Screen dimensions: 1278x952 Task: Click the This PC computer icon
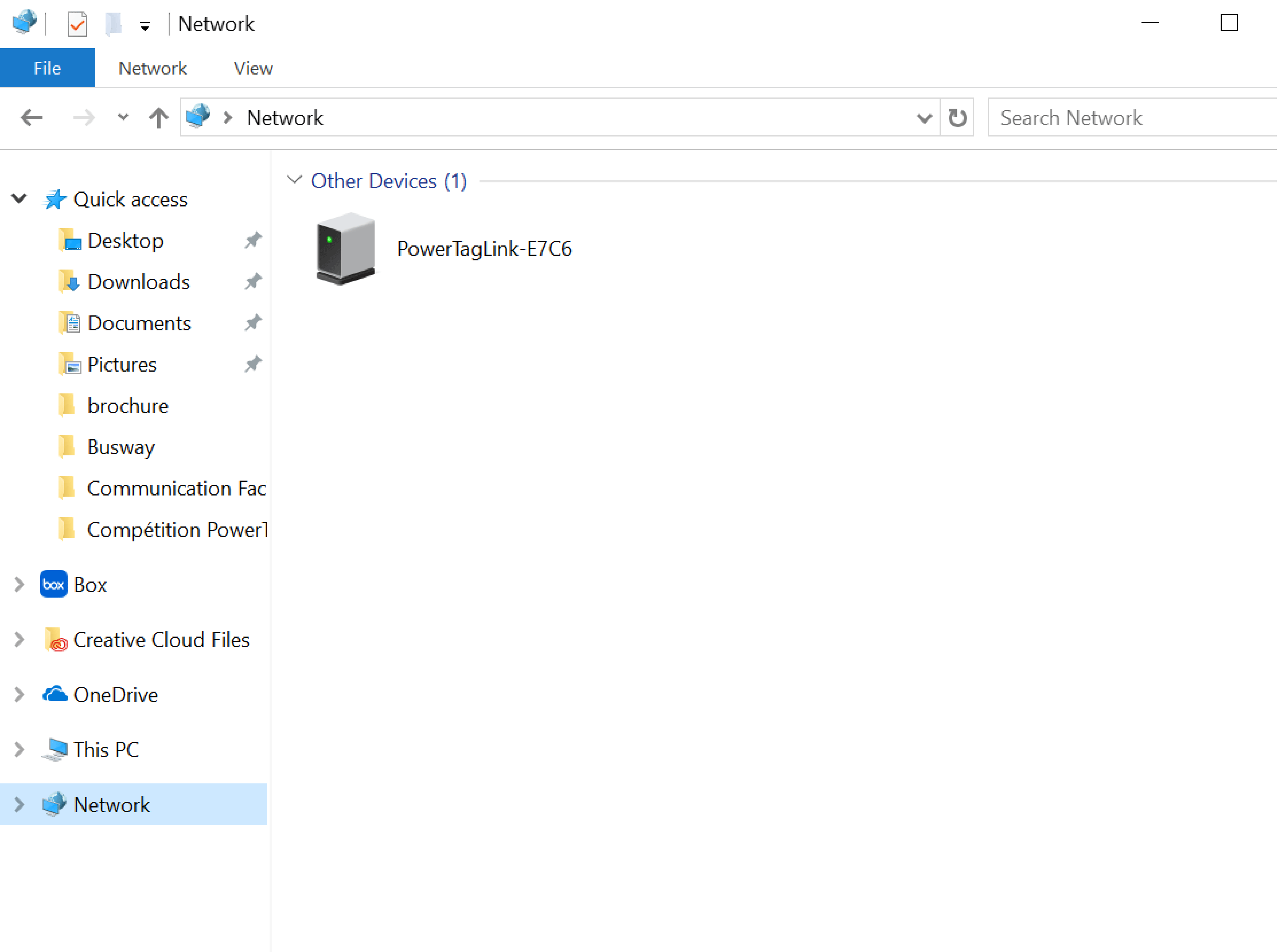pos(55,750)
